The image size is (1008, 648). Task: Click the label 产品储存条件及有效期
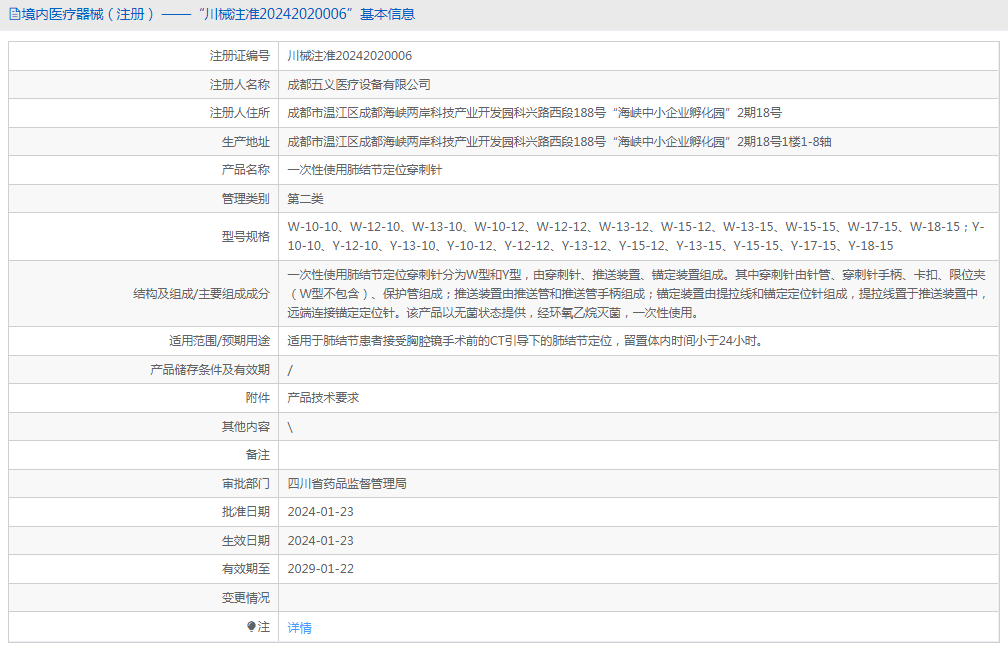[x=210, y=370]
